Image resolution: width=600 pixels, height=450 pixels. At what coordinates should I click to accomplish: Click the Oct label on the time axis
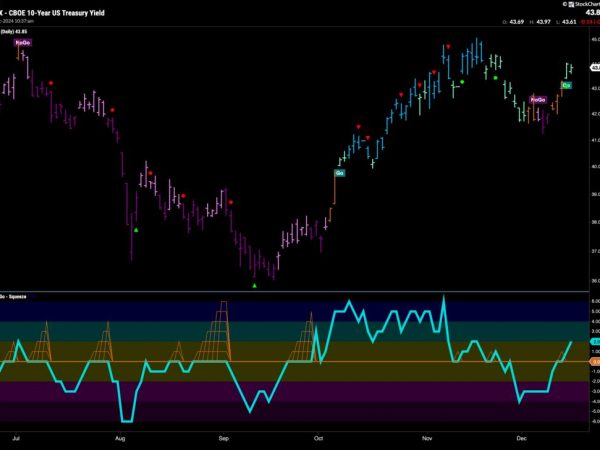318,438
